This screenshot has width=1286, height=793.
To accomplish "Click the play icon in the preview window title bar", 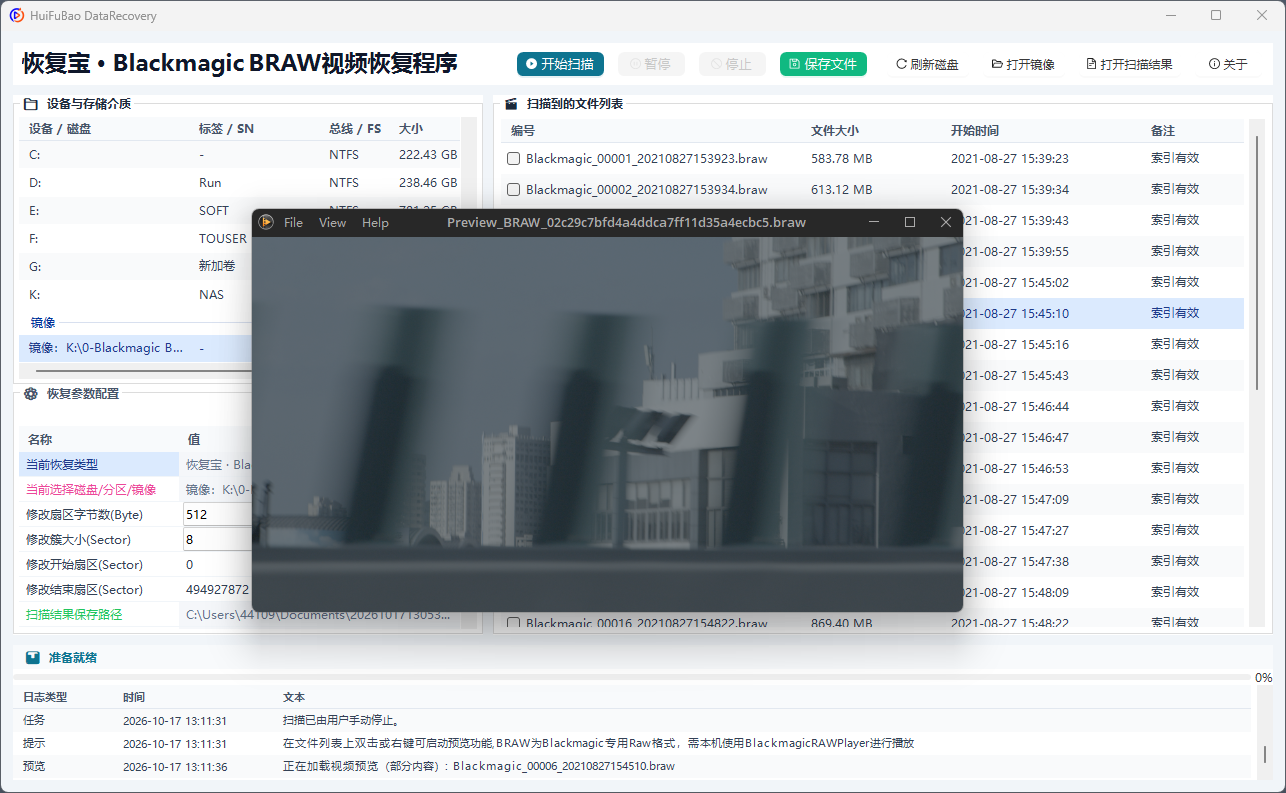I will (266, 222).
